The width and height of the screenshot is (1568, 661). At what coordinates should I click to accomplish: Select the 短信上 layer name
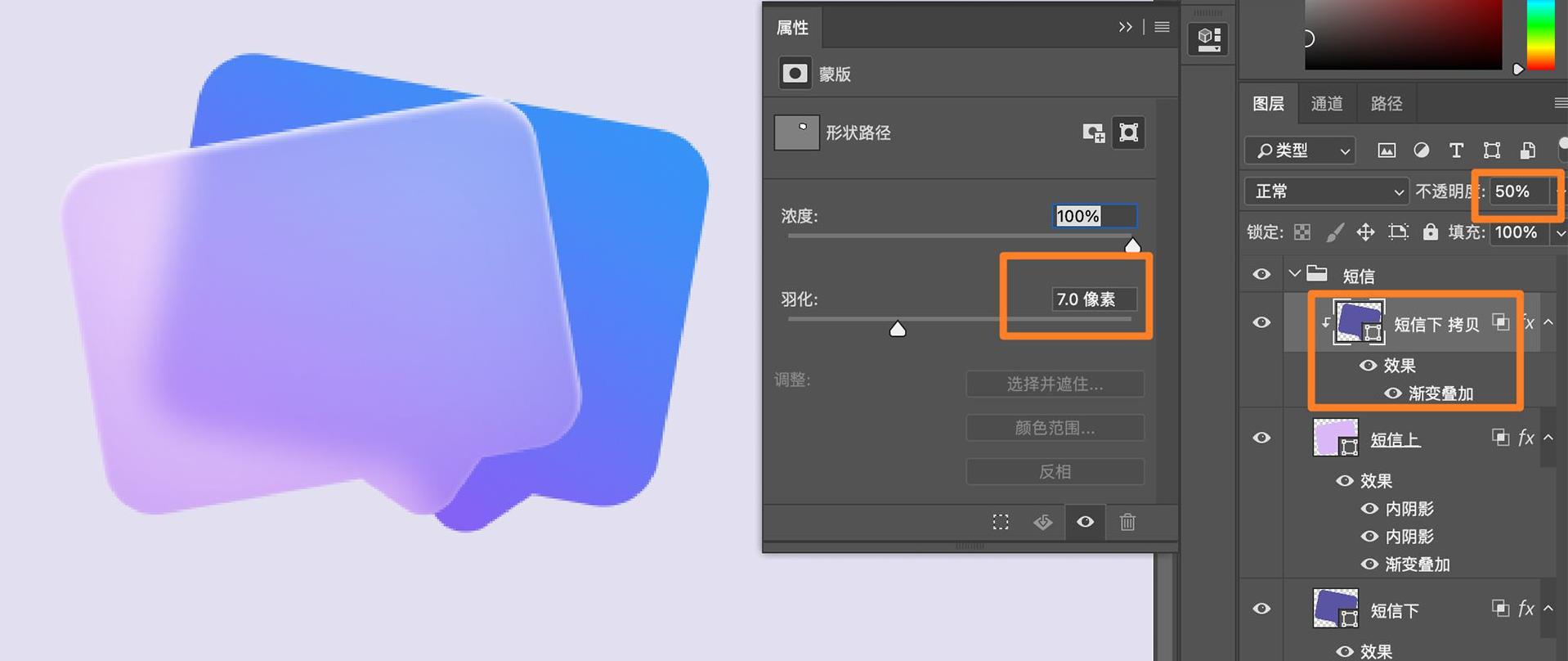1395,439
